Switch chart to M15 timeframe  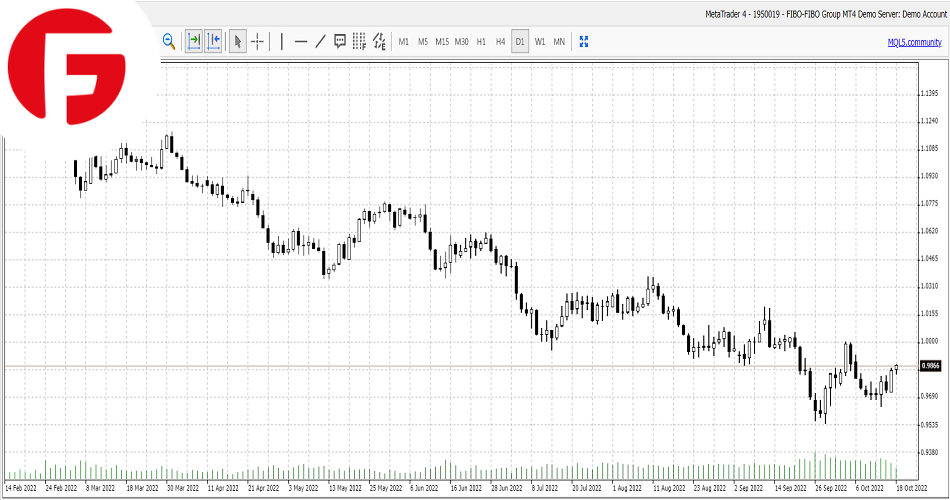441,42
